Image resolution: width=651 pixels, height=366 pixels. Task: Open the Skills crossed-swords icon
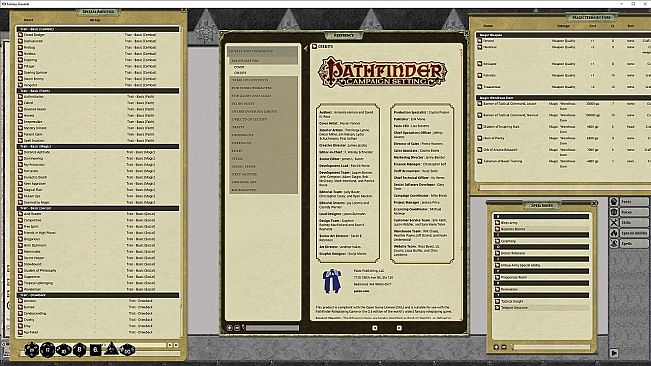point(614,222)
